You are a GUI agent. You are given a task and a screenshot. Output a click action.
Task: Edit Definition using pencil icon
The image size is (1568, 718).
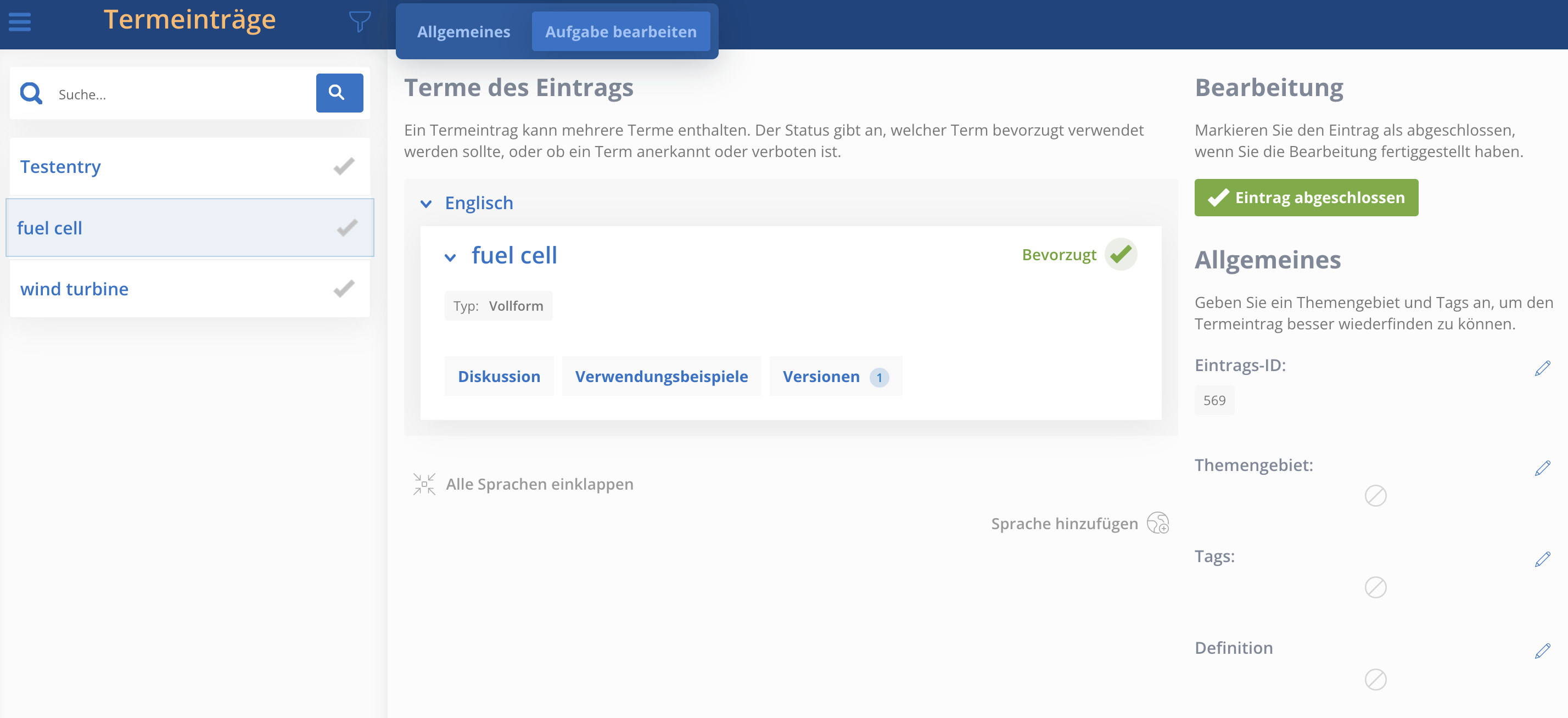1542,650
